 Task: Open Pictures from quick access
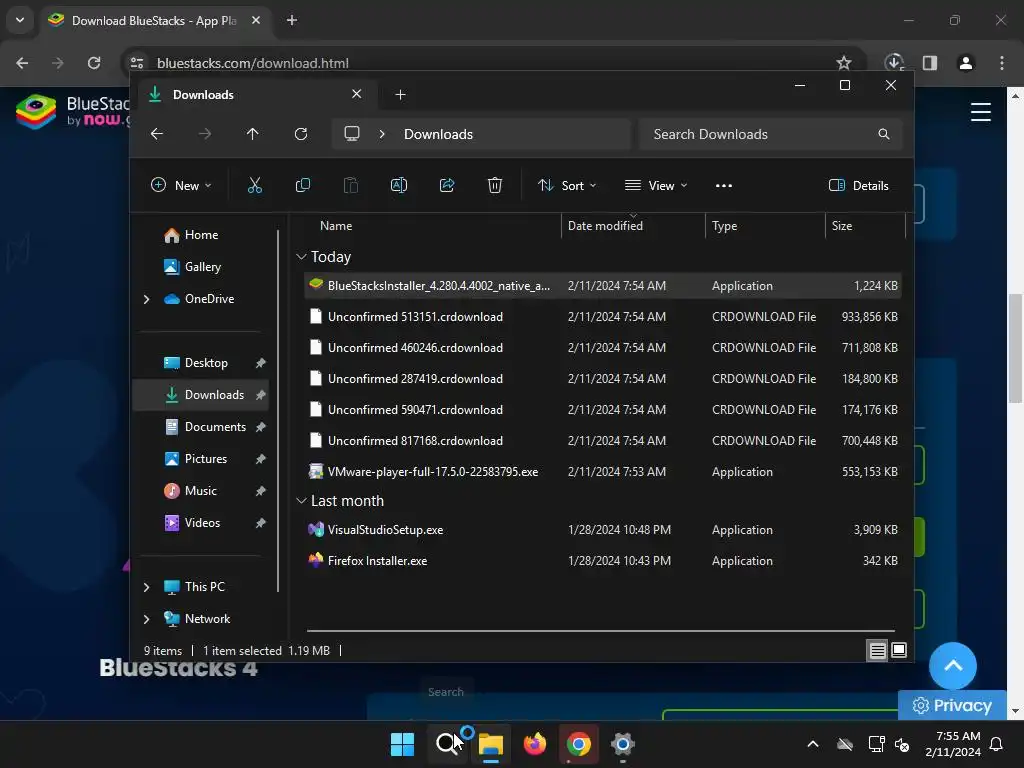(206, 459)
